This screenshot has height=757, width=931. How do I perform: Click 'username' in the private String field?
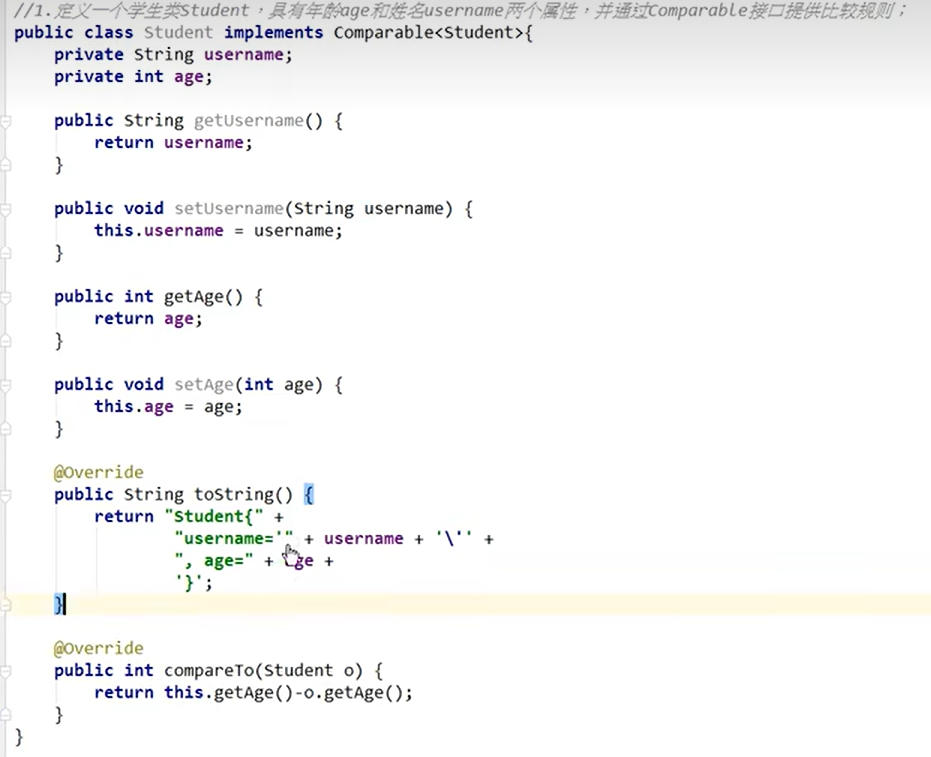[x=243, y=55]
